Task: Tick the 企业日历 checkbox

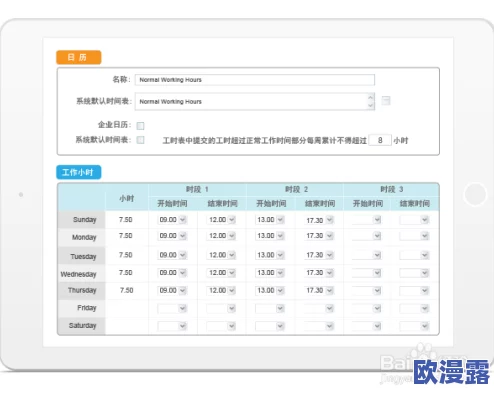Action: coord(140,126)
